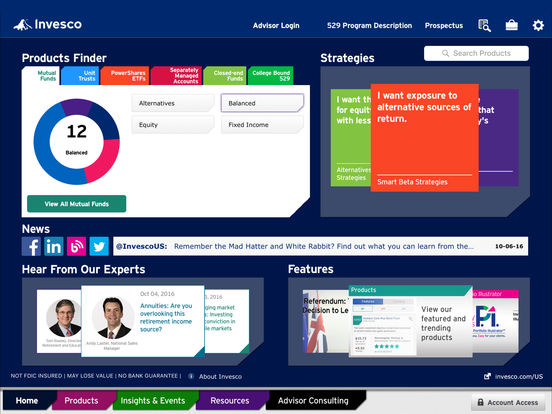This screenshot has height=414, width=552.
Task: Open the Separately Managed Accounts tab
Action: (176, 76)
